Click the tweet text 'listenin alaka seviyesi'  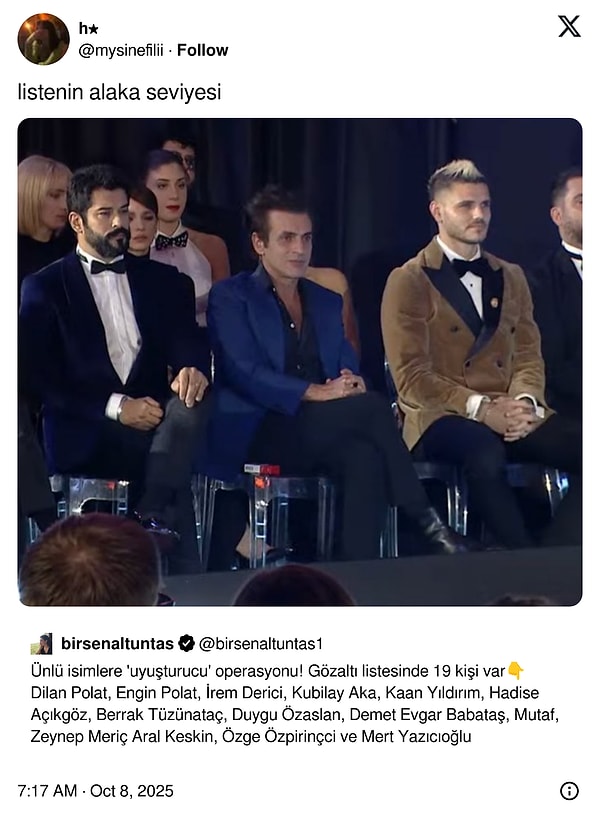[119, 92]
